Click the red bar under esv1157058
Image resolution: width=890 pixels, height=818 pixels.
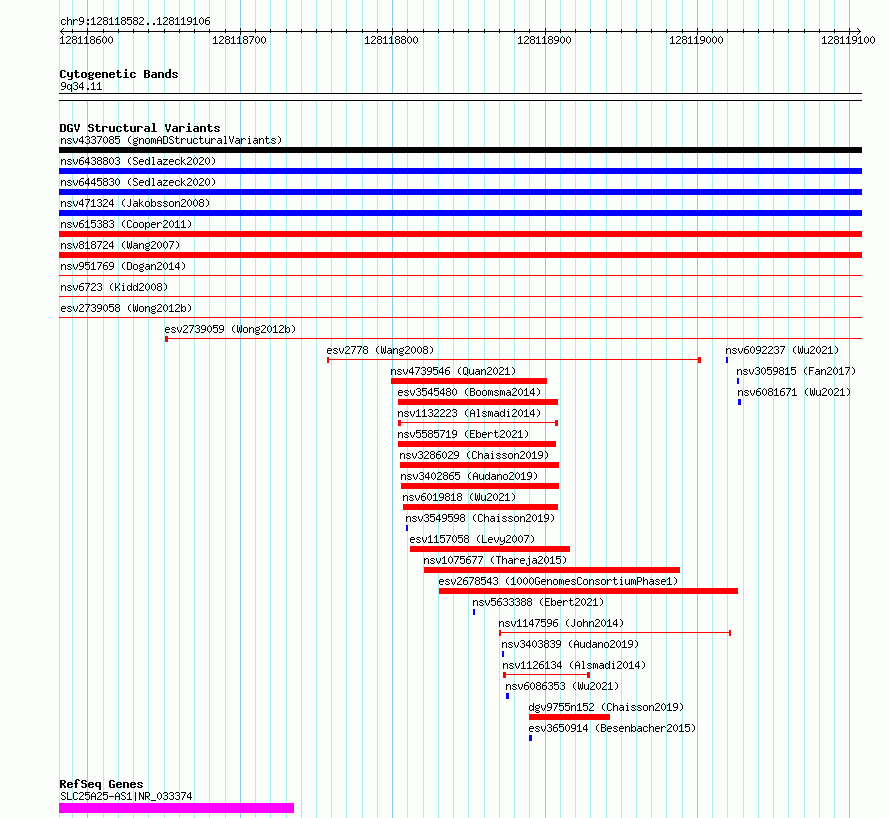(490, 549)
